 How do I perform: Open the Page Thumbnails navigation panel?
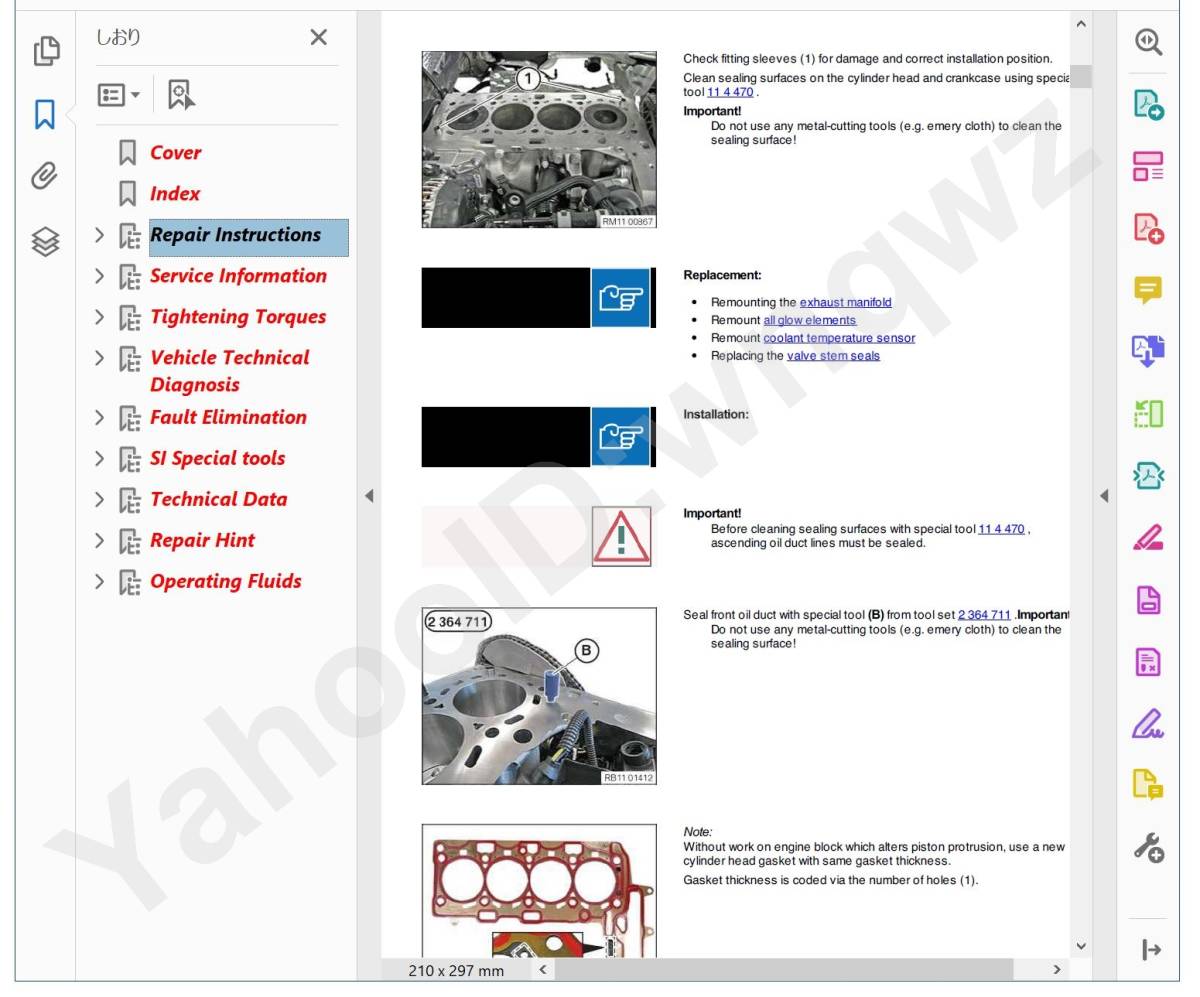46,50
